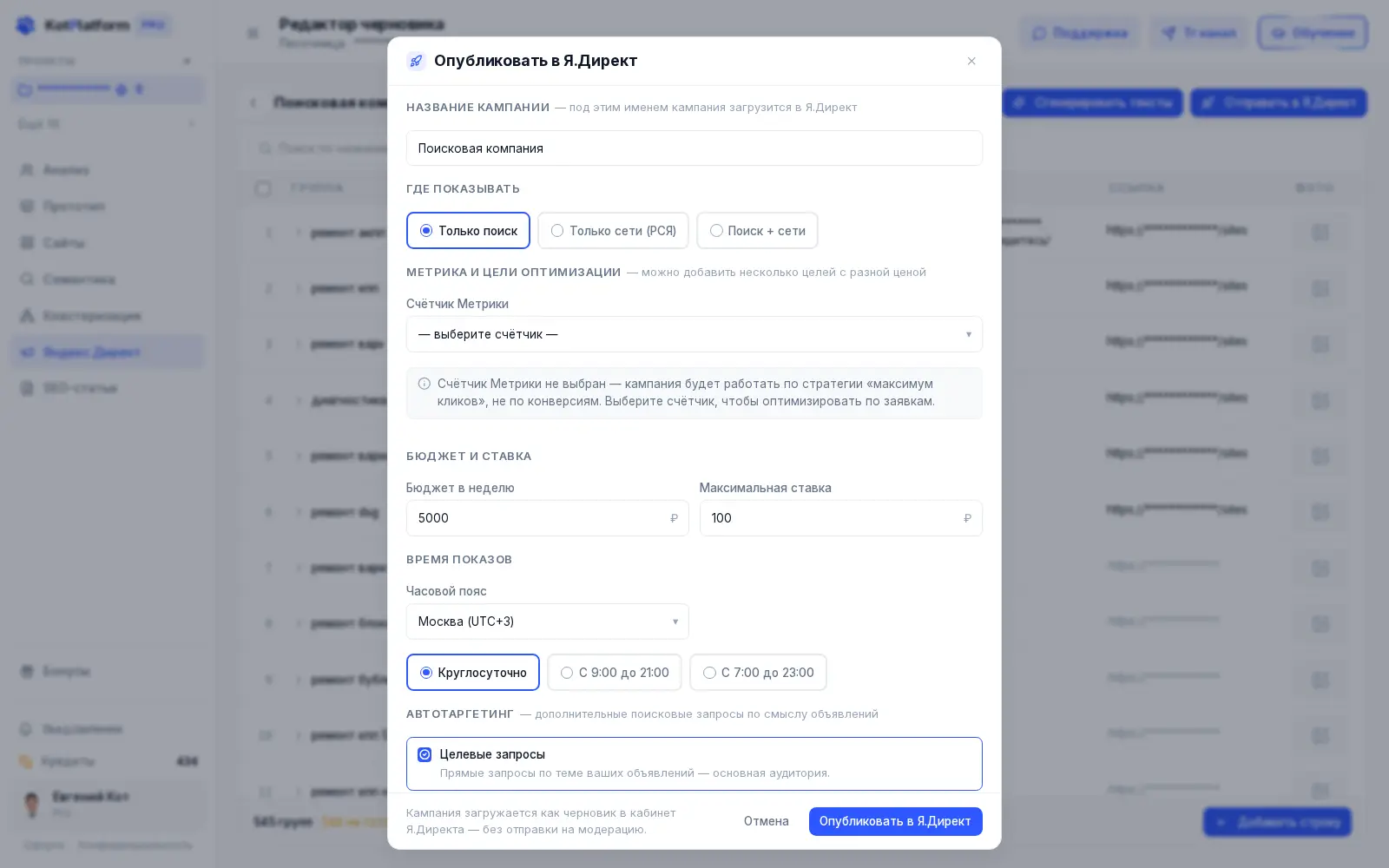Click the 'Тг канал' button in background header
This screenshot has height=868, width=1389.
pyautogui.click(x=1199, y=33)
